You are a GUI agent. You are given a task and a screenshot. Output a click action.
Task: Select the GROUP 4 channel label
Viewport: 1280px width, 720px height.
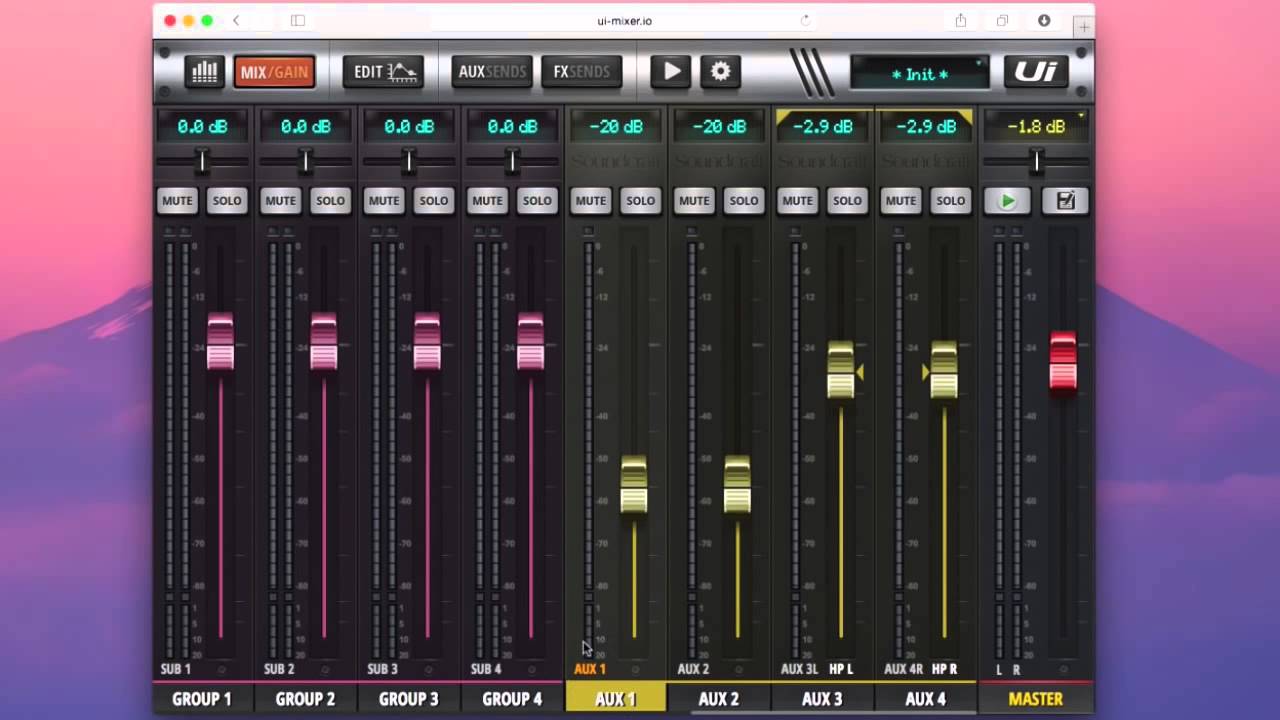512,699
